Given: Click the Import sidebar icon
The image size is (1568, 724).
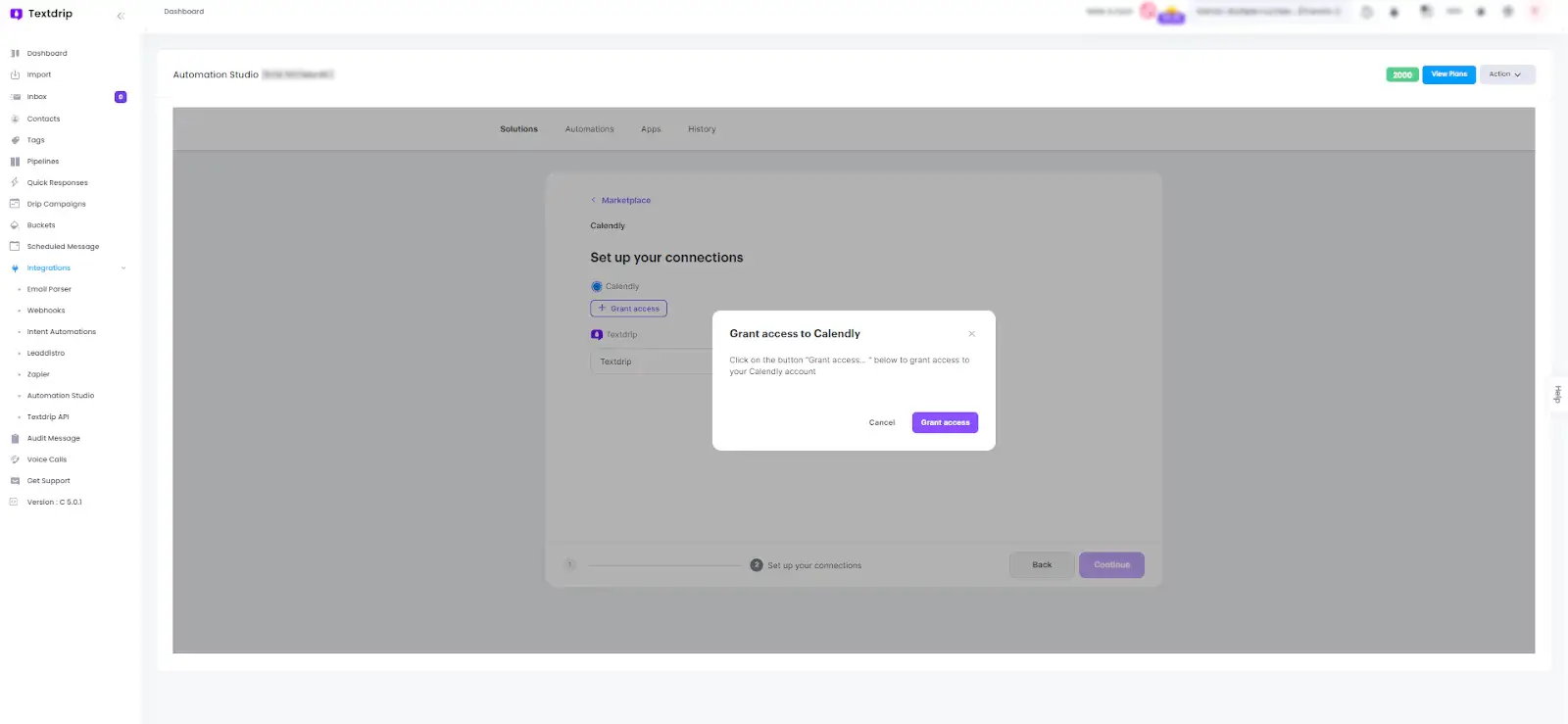Looking at the screenshot, I should point(15,74).
